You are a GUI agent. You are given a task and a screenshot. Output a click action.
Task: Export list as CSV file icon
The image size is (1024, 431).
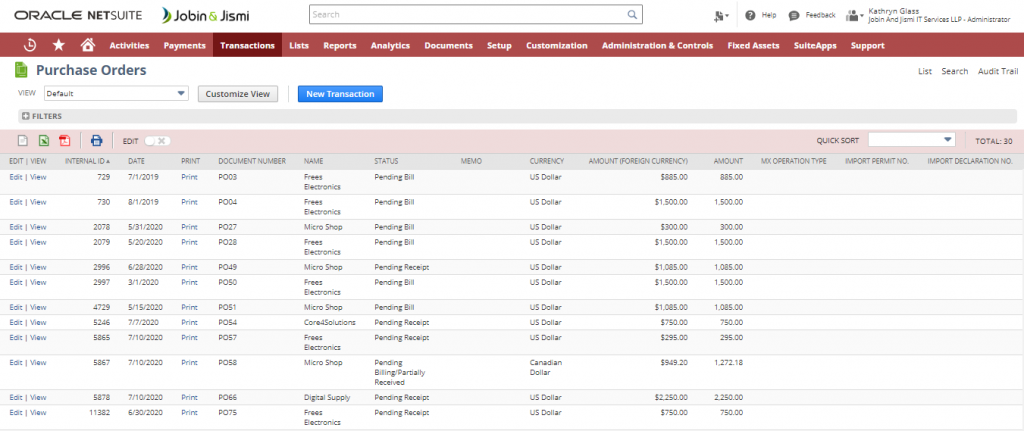(22, 141)
